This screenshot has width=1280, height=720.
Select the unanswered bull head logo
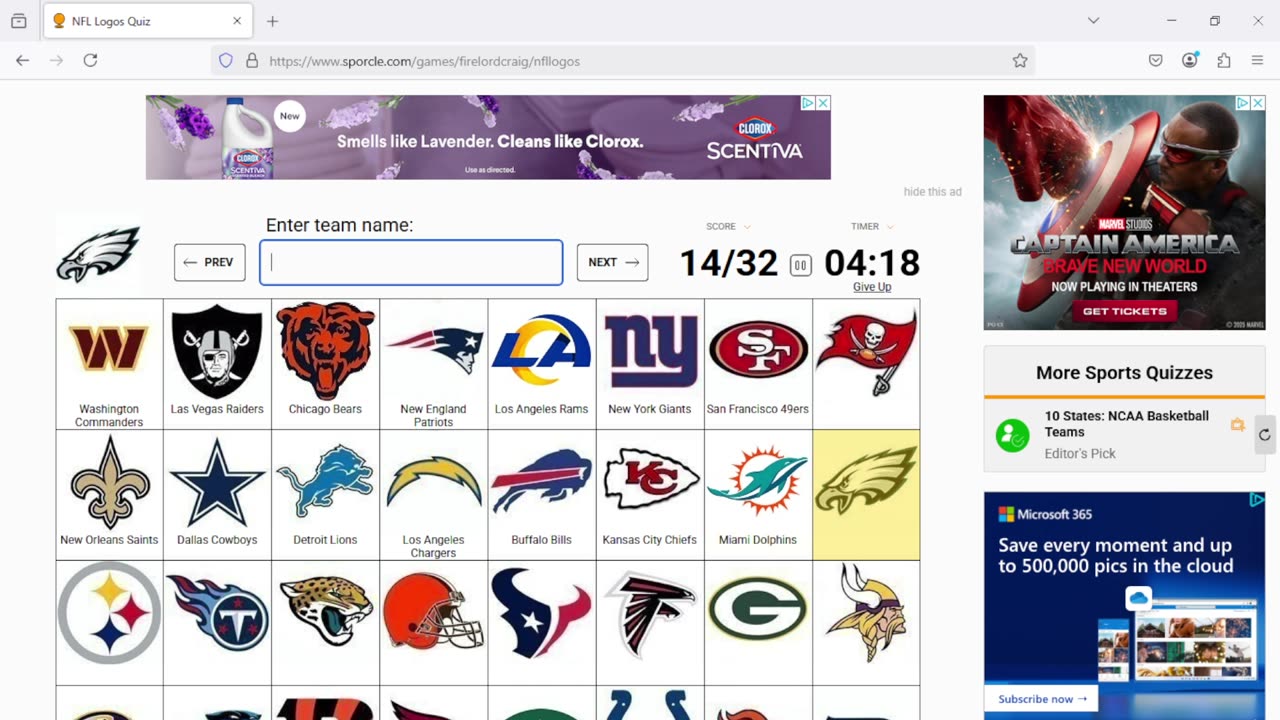point(542,612)
